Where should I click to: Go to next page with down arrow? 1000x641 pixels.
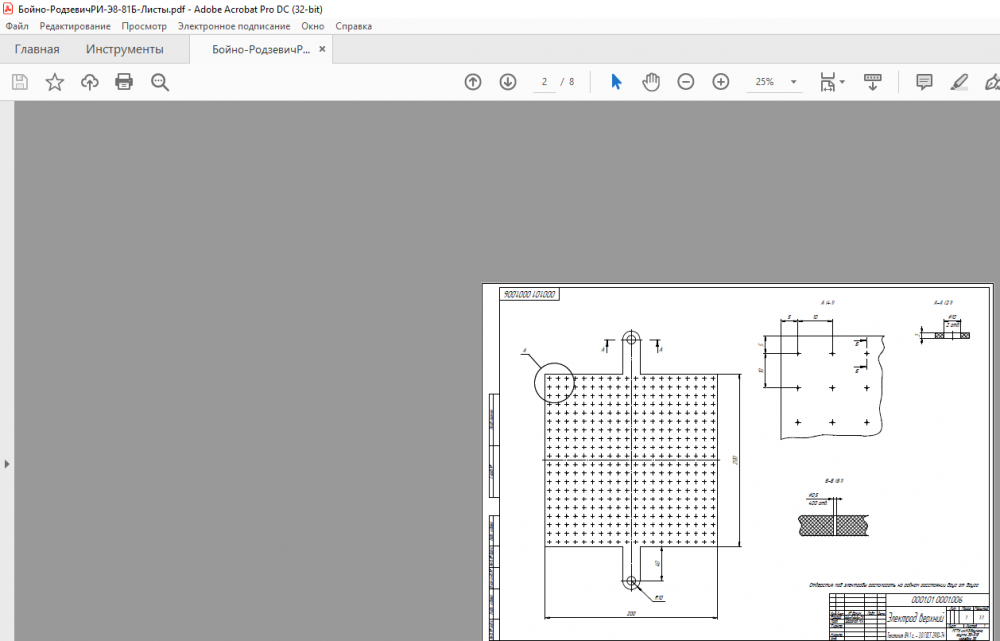pos(508,82)
